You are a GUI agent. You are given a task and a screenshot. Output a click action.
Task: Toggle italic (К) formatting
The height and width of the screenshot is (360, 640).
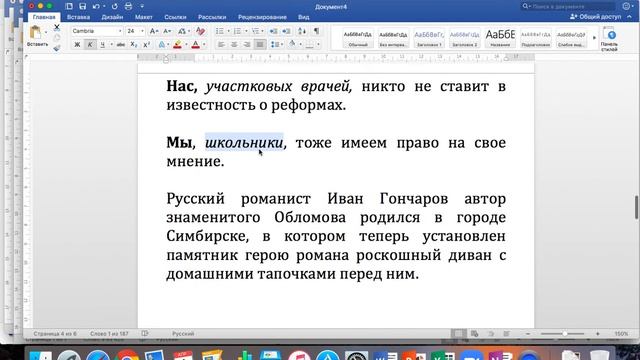90,44
